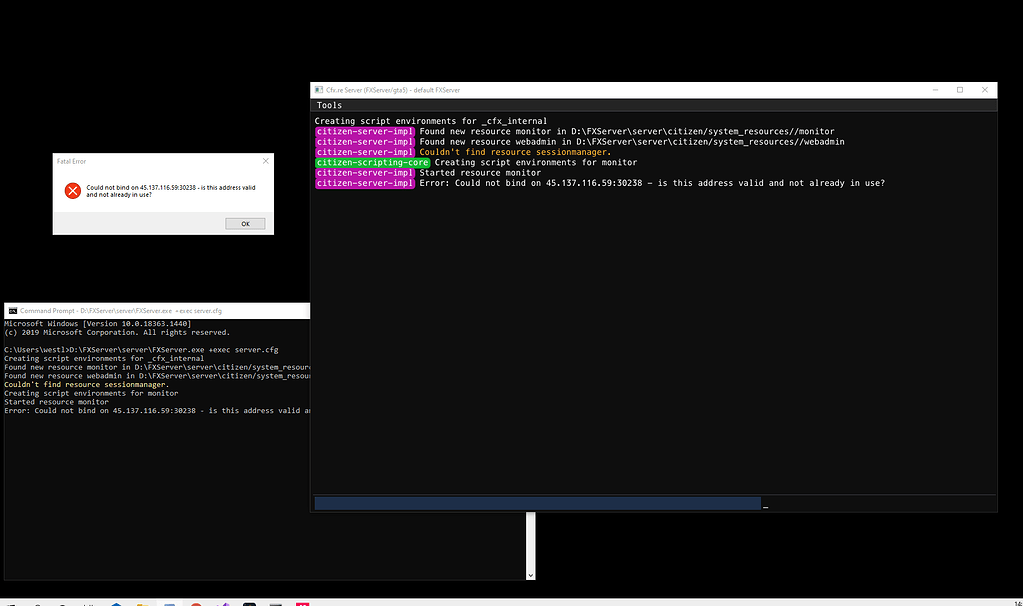Click 'Creating script environments for monitor' in Cfx.re Server
Screen dimensions: 1023x606
[x=536, y=162]
